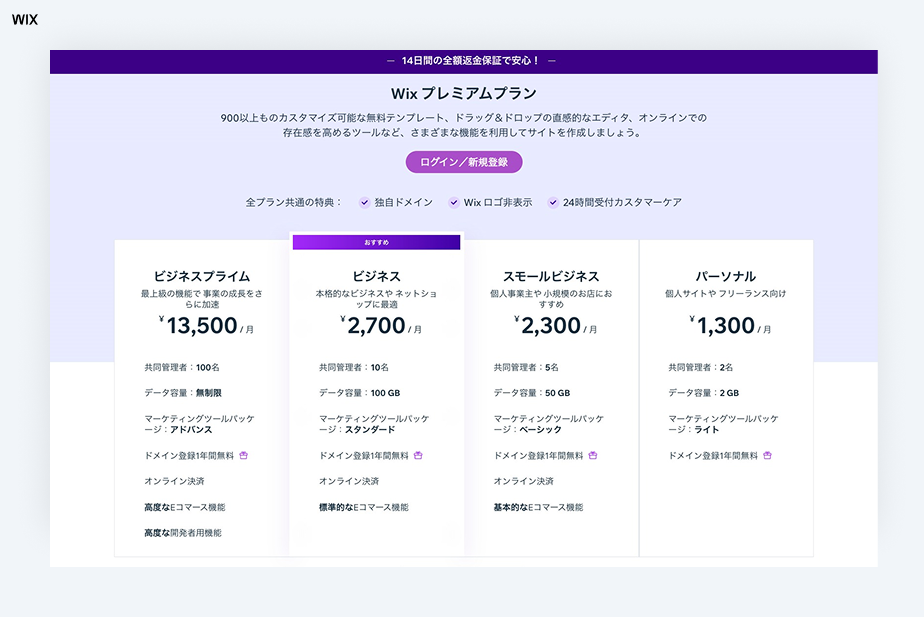Image resolution: width=924 pixels, height=617 pixels.
Task: Click データ容量：50 GB text
Action: pos(532,393)
